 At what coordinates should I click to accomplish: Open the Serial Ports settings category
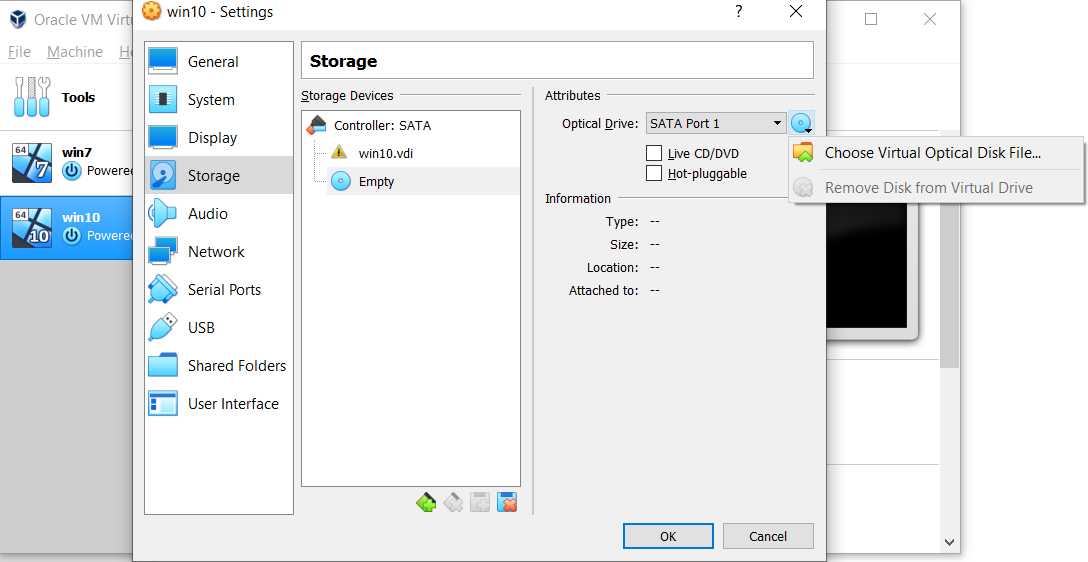click(x=219, y=289)
